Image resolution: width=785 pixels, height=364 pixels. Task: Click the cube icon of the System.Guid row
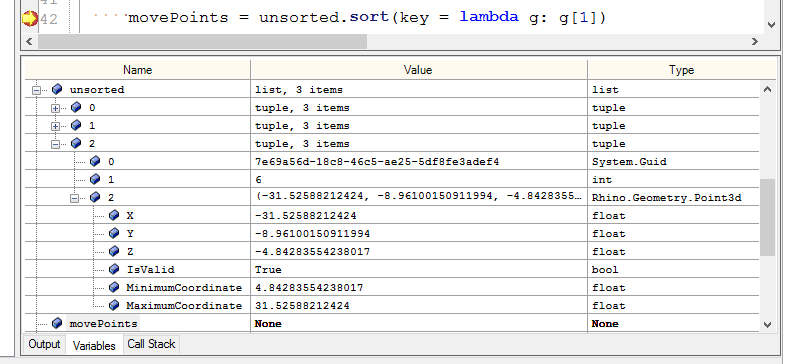tap(95, 161)
